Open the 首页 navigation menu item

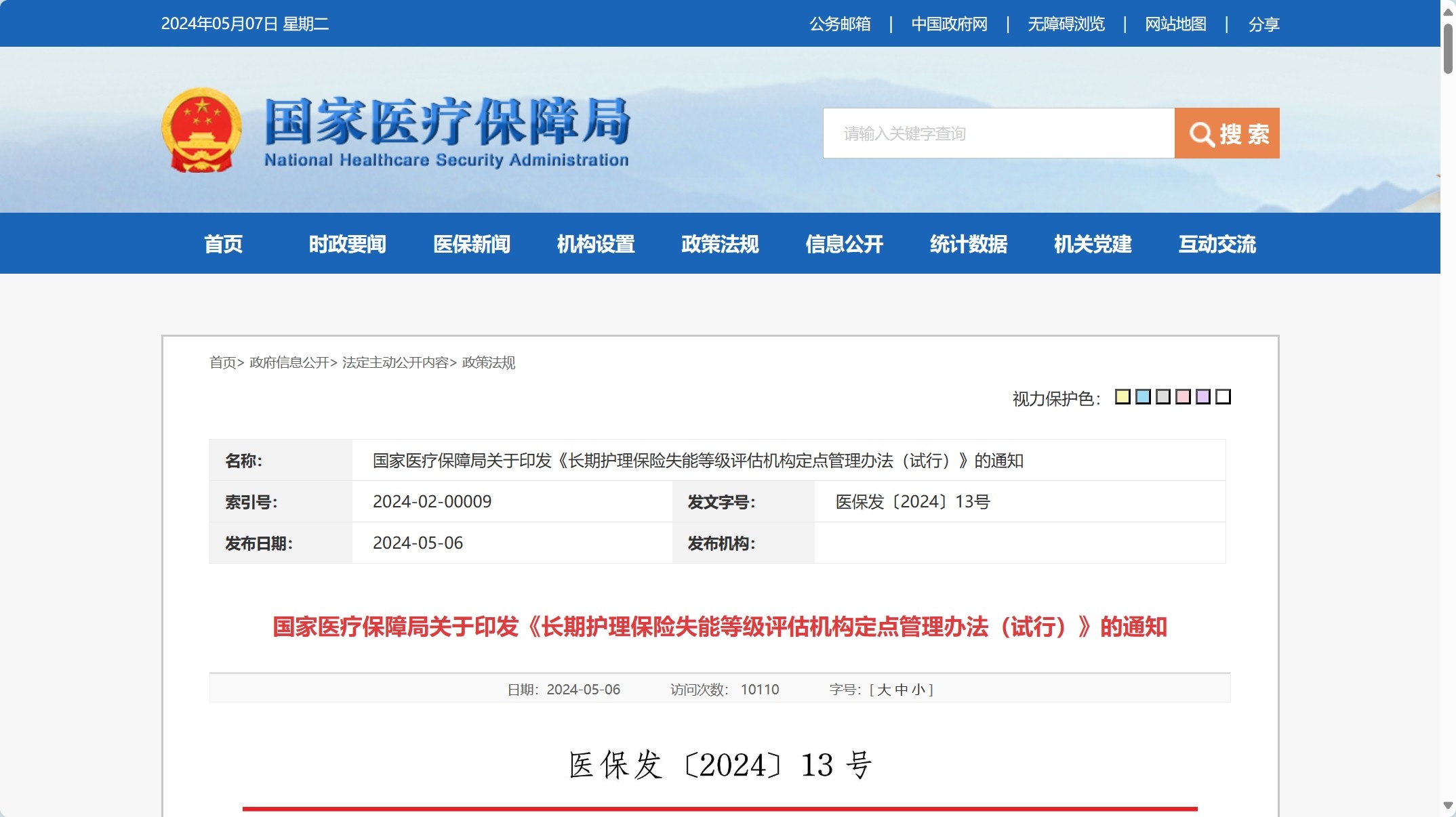[223, 244]
